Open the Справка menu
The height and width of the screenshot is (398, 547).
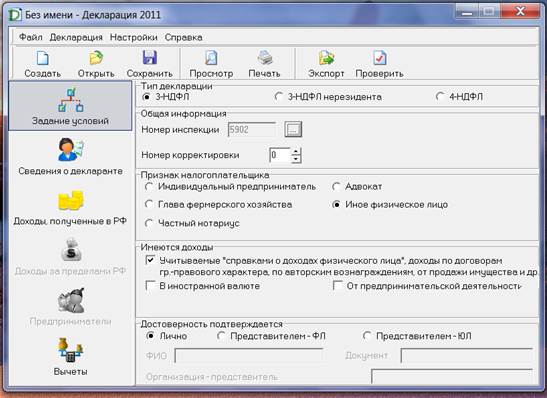183,37
